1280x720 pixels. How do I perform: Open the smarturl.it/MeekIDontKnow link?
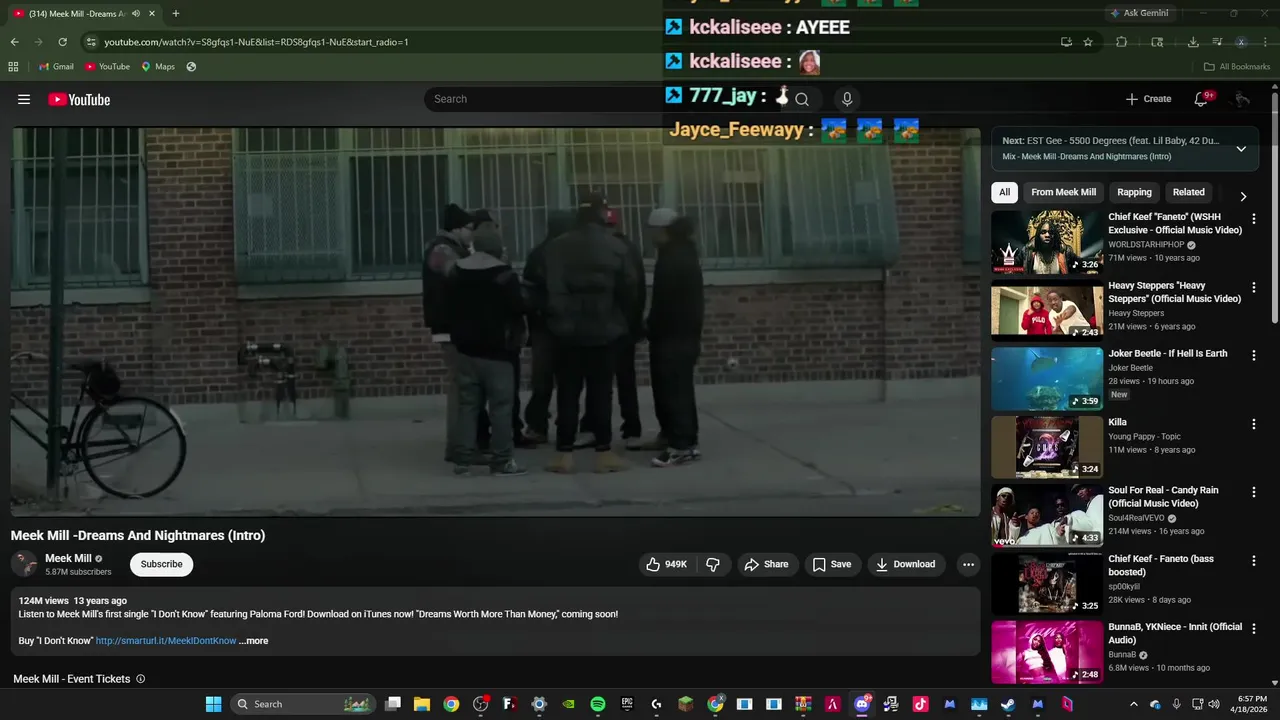(x=166, y=641)
